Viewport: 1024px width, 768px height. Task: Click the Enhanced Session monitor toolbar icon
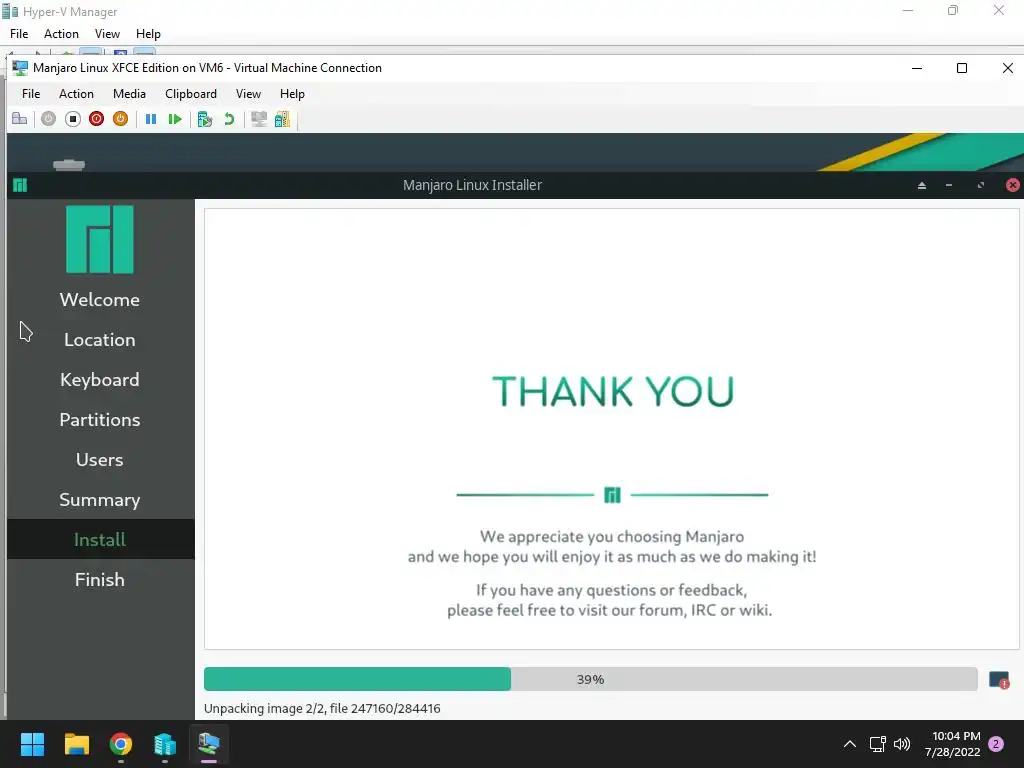[259, 119]
